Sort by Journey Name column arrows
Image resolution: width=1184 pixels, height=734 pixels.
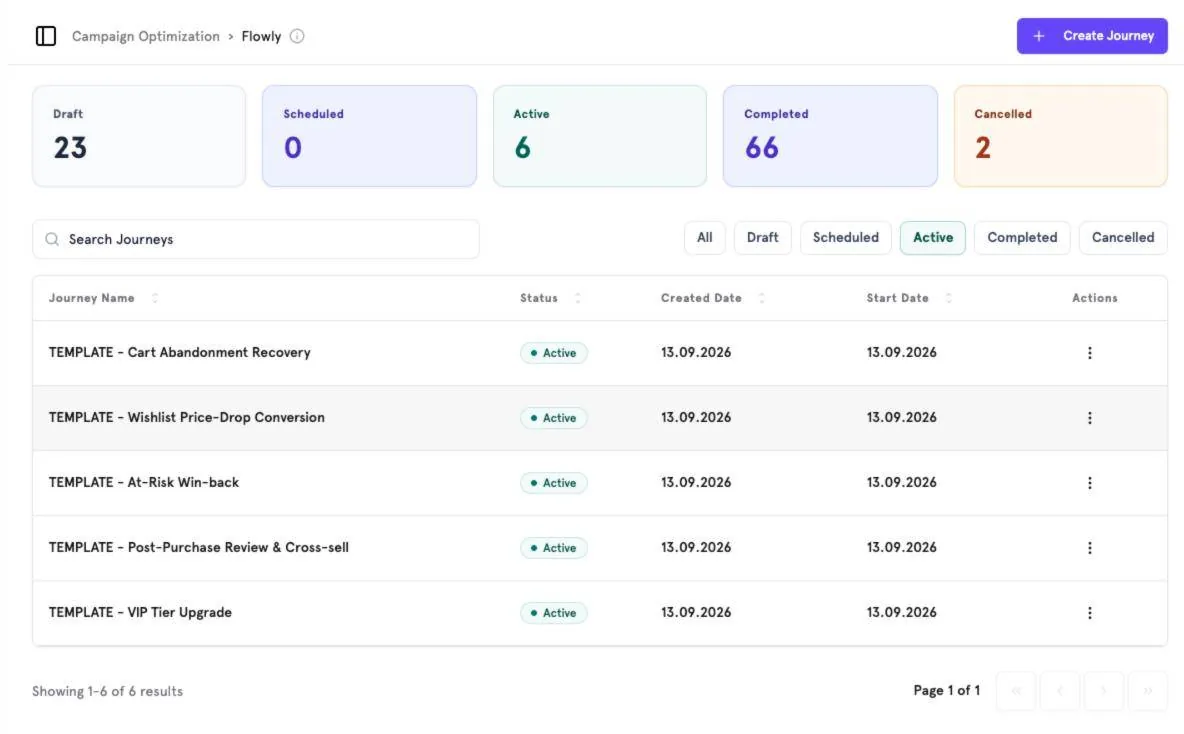tap(155, 298)
